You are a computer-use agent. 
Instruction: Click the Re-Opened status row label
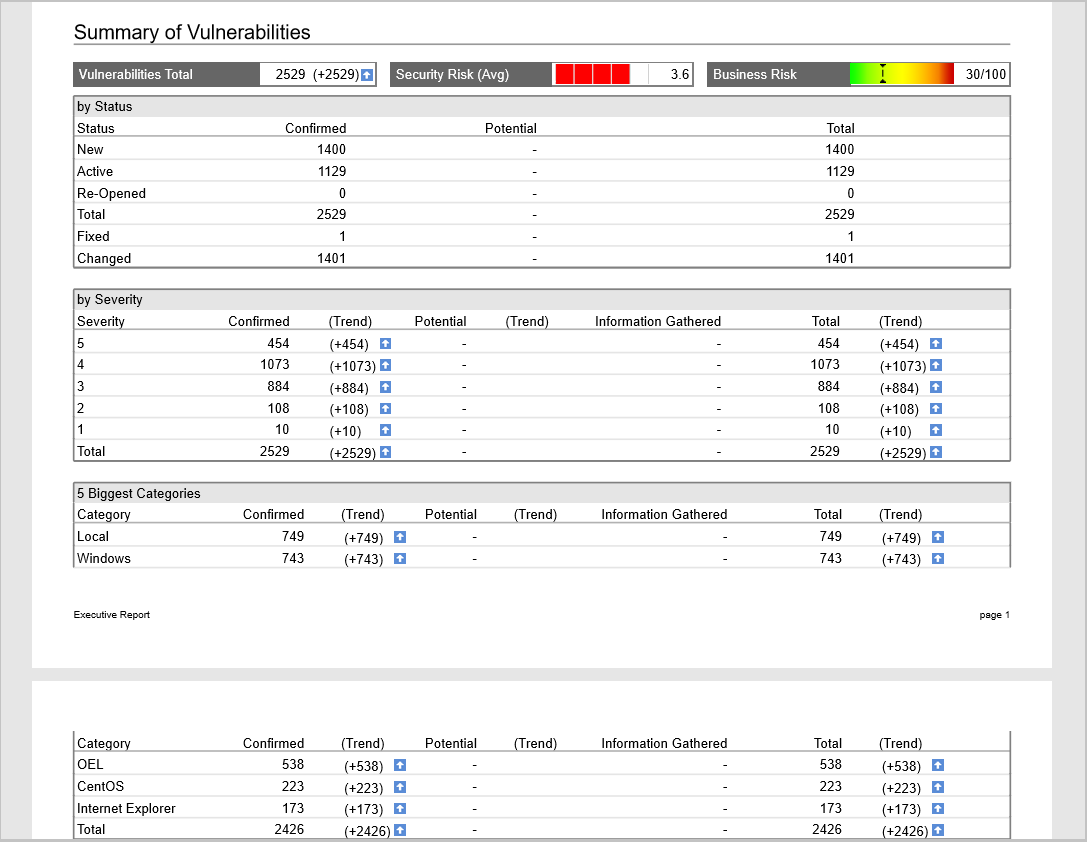[112, 193]
